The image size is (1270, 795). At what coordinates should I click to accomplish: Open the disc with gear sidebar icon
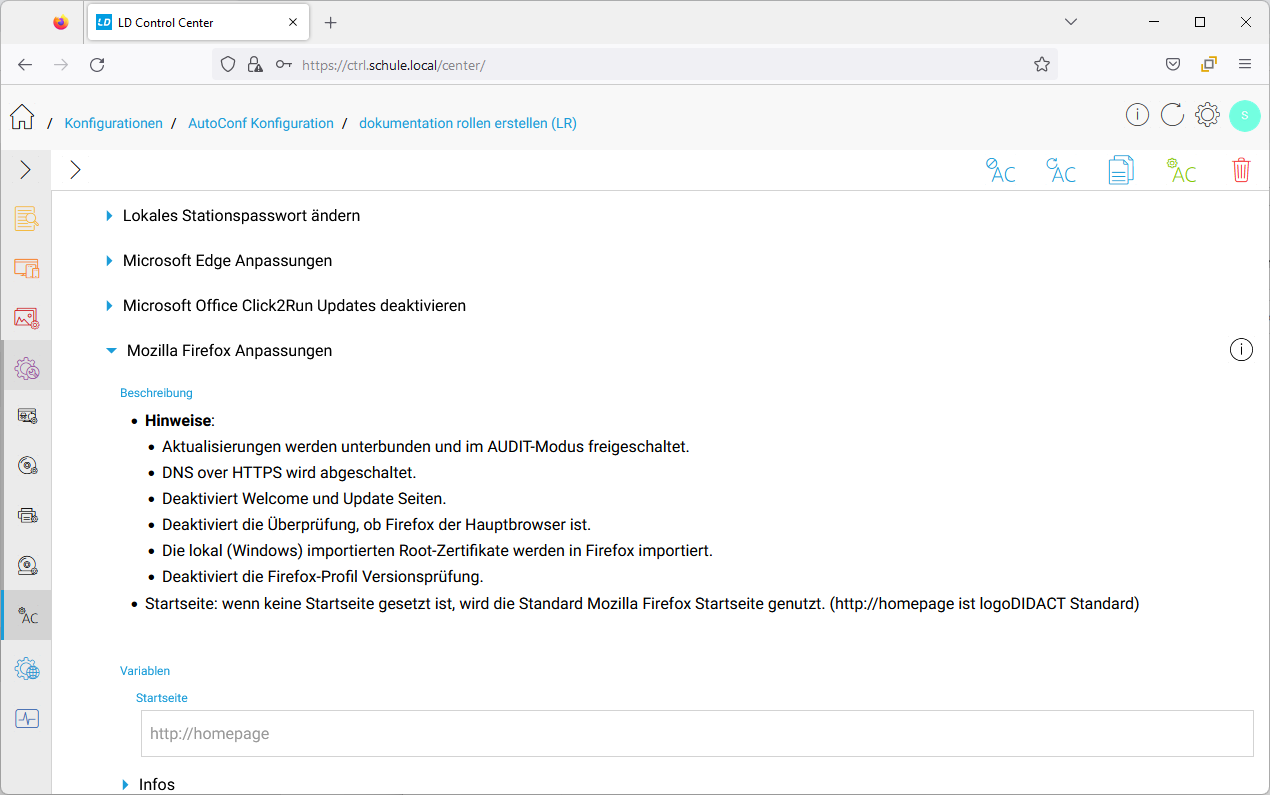(27, 466)
